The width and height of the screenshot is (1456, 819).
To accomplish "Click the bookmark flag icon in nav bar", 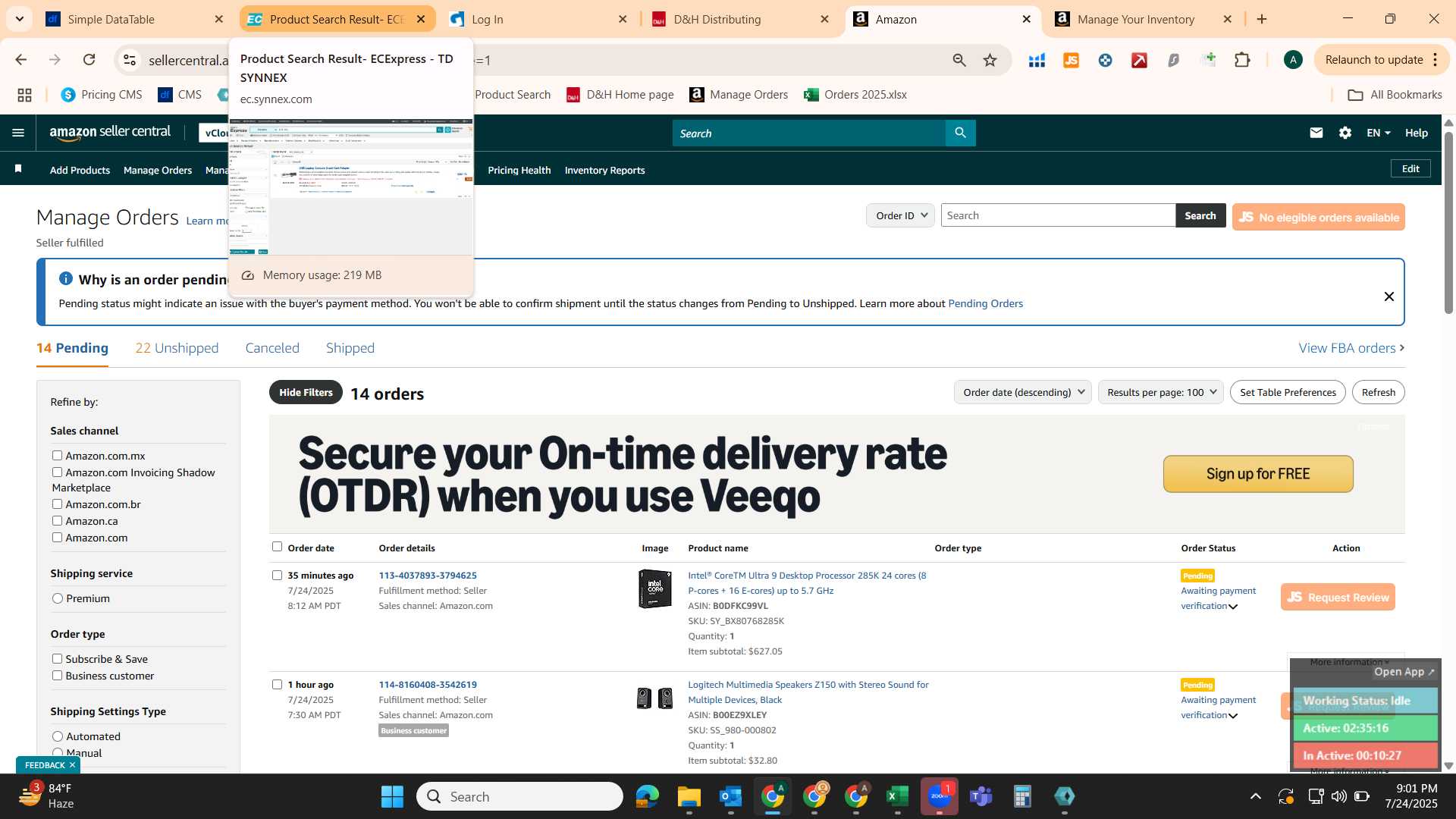I will (18, 169).
